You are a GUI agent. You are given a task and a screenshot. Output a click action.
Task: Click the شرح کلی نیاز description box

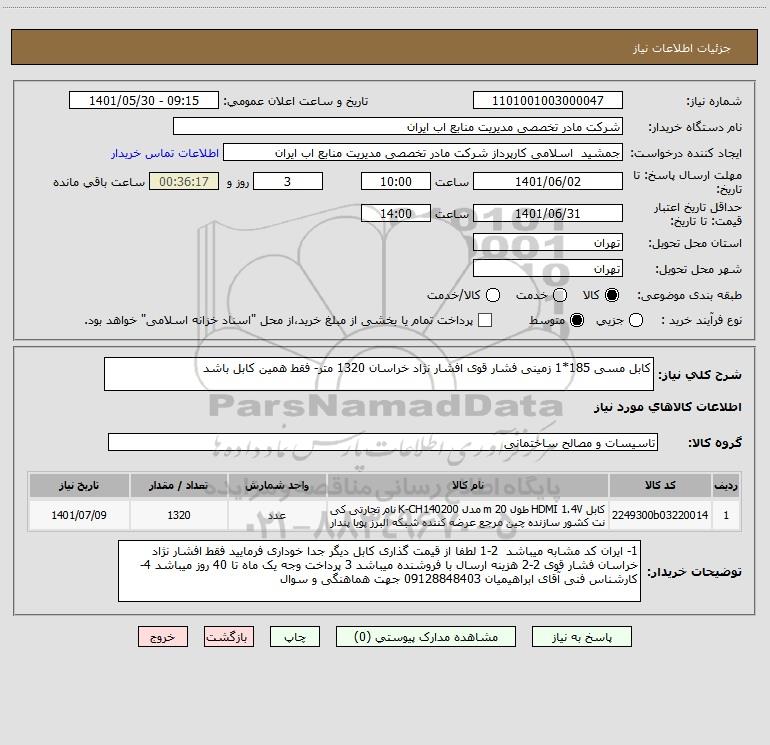(379, 374)
